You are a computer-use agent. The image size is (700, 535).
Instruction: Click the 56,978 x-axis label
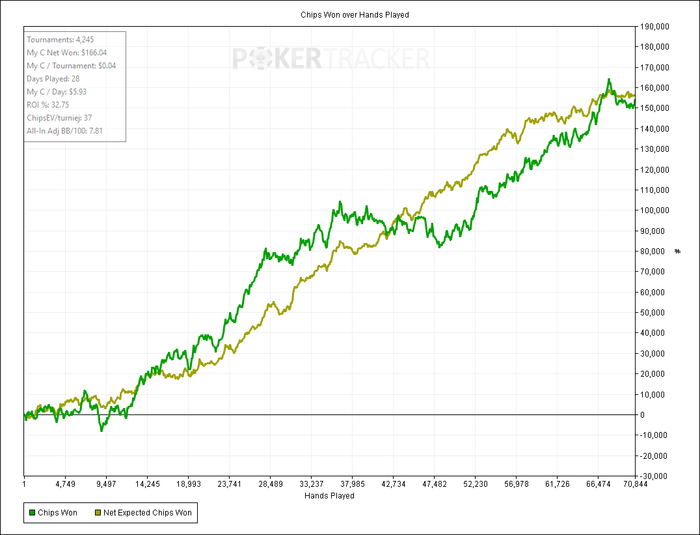[x=516, y=484]
